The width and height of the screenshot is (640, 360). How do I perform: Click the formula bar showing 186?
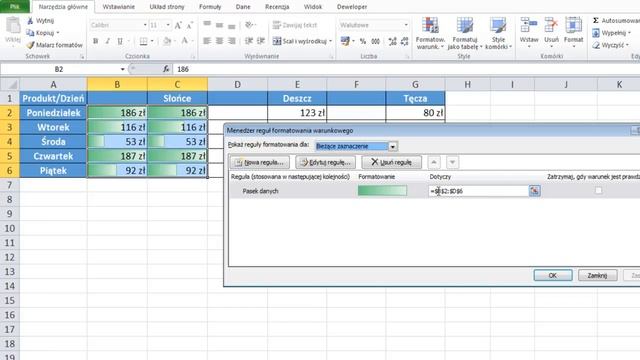pos(406,69)
